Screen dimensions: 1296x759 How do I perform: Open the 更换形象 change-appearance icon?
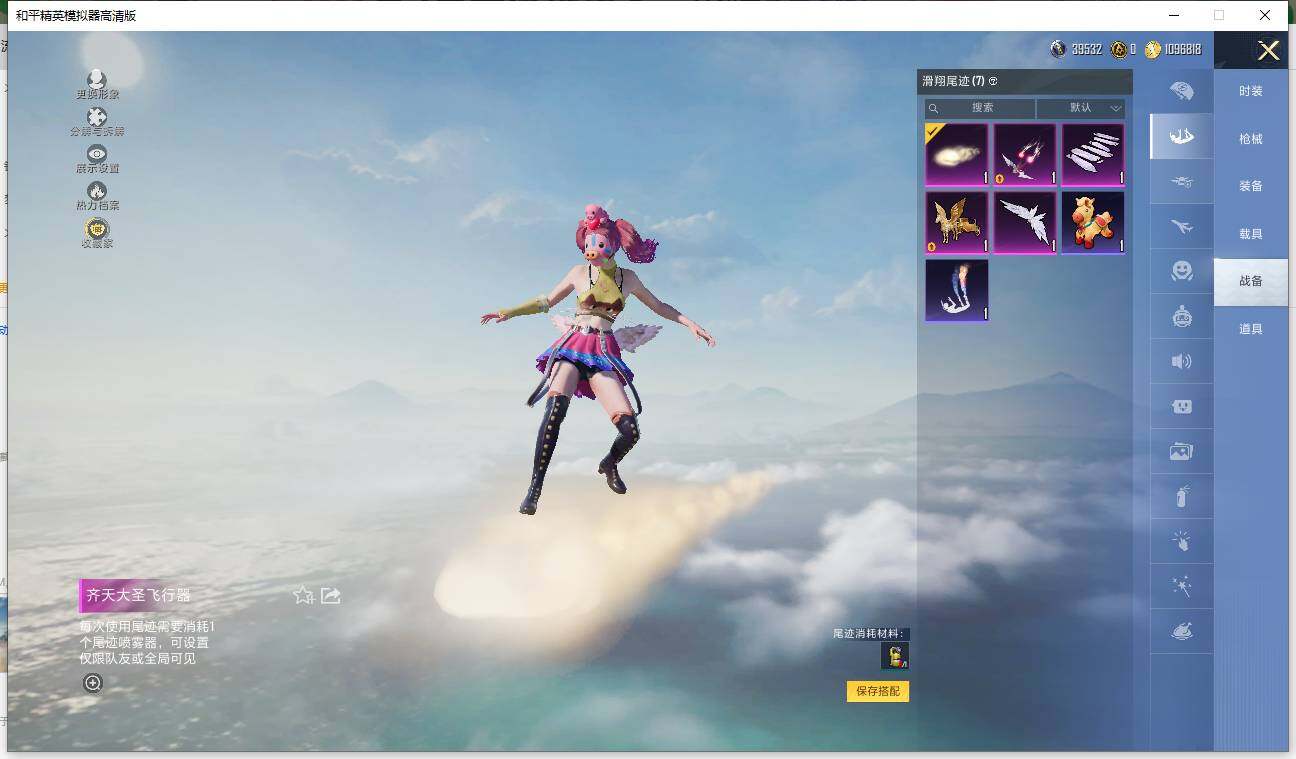(97, 79)
